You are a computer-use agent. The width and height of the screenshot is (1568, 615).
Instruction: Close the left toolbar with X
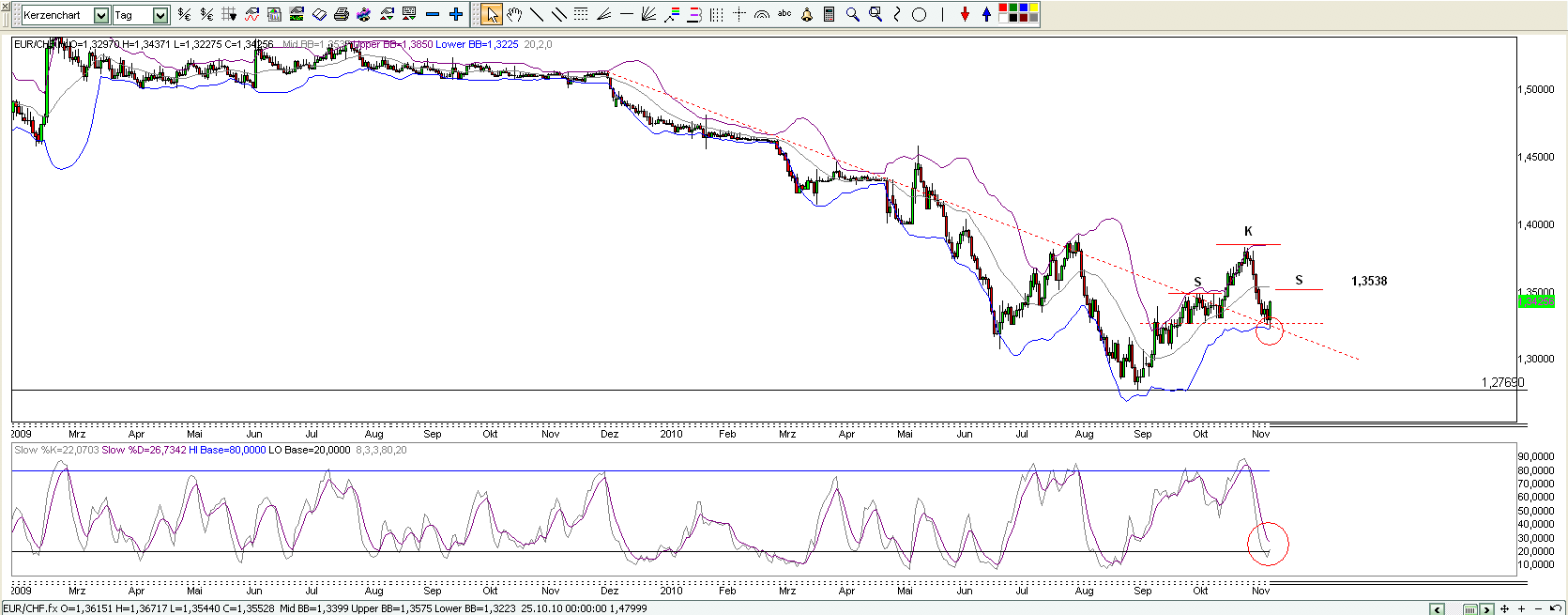5,6
